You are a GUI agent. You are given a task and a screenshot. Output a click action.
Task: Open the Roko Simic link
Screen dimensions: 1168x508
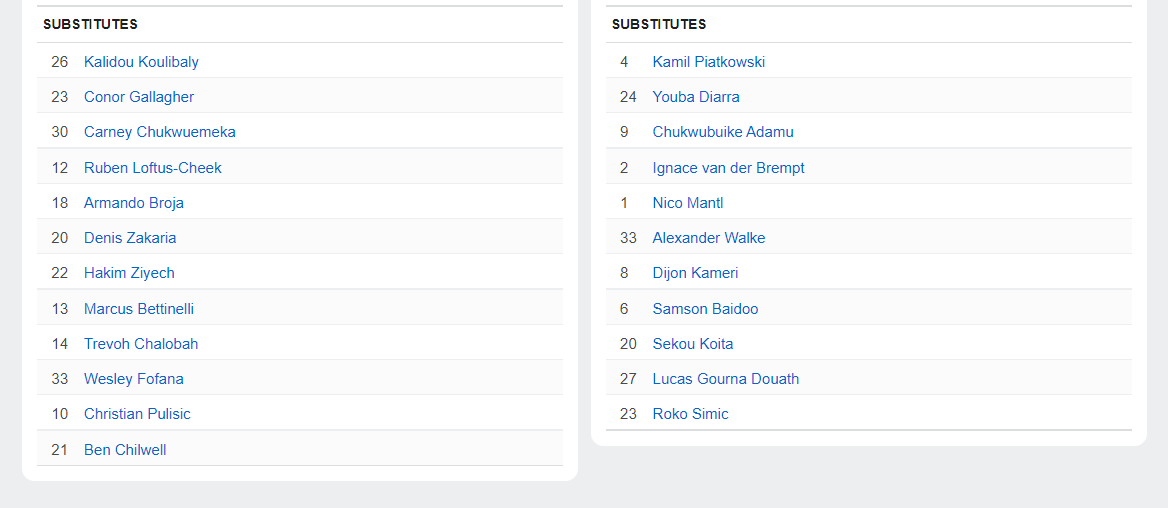691,414
